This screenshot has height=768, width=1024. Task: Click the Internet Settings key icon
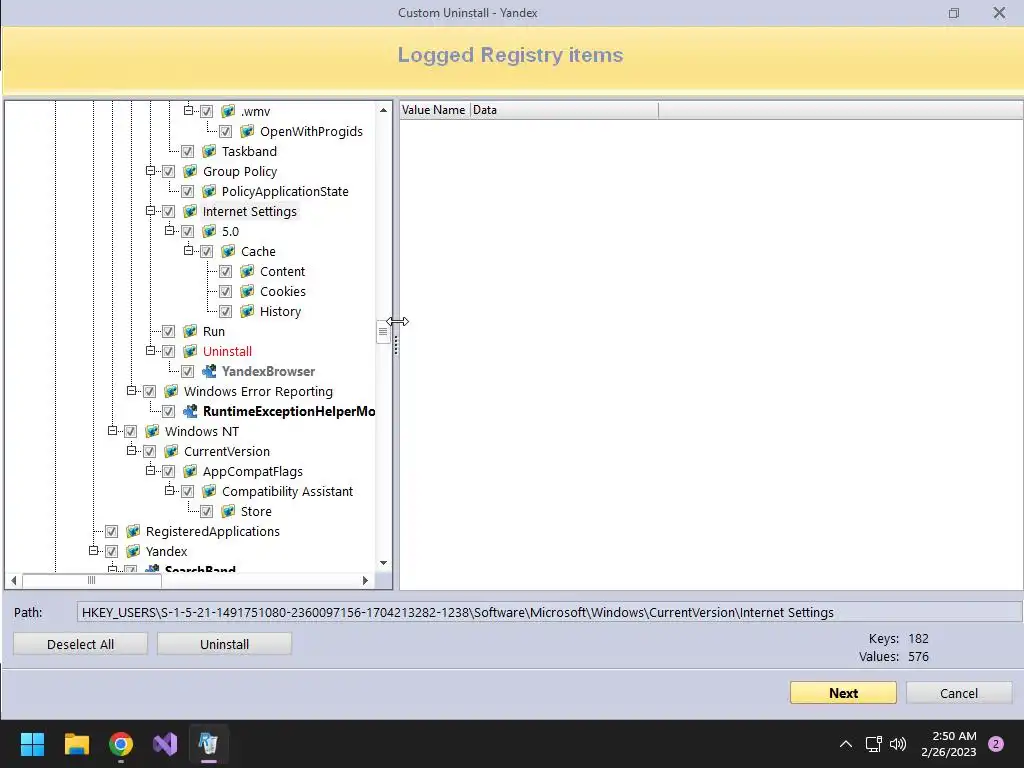(x=190, y=212)
